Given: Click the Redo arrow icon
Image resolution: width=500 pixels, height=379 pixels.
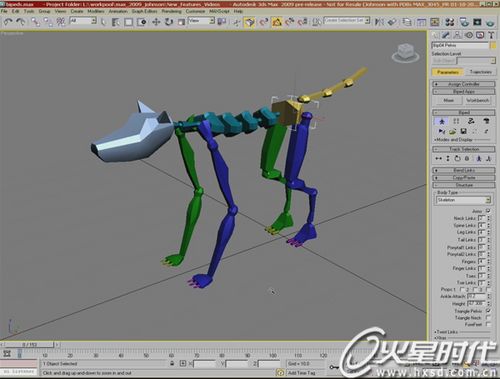Looking at the screenshot, I should (21, 22).
